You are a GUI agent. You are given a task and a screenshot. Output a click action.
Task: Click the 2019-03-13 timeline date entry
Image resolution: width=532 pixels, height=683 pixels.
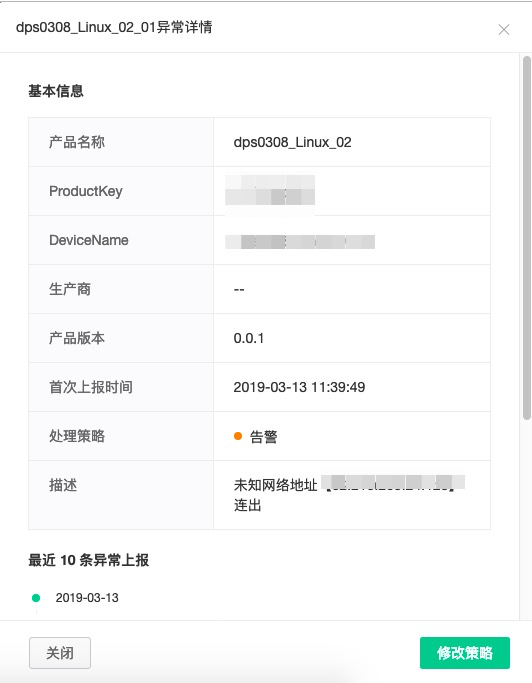coord(87,598)
